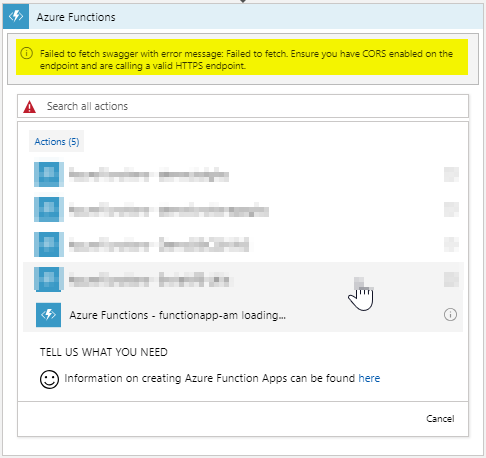Click the functionapp-am Azure Functions icon
This screenshot has height=458, width=486.
(x=48, y=315)
